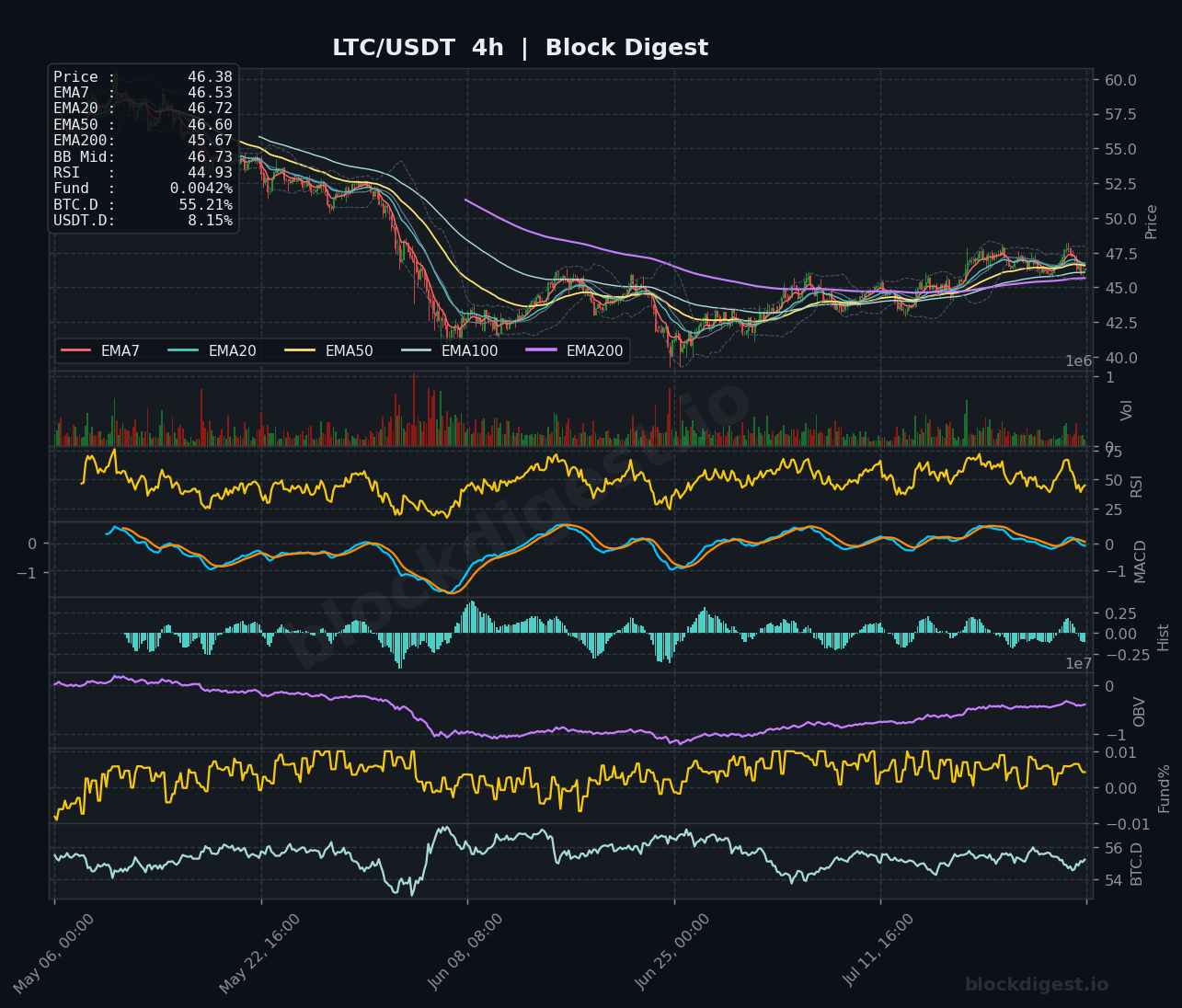Click the 60.0 price tick label
This screenshot has width=1182, height=1008.
(x=1120, y=80)
